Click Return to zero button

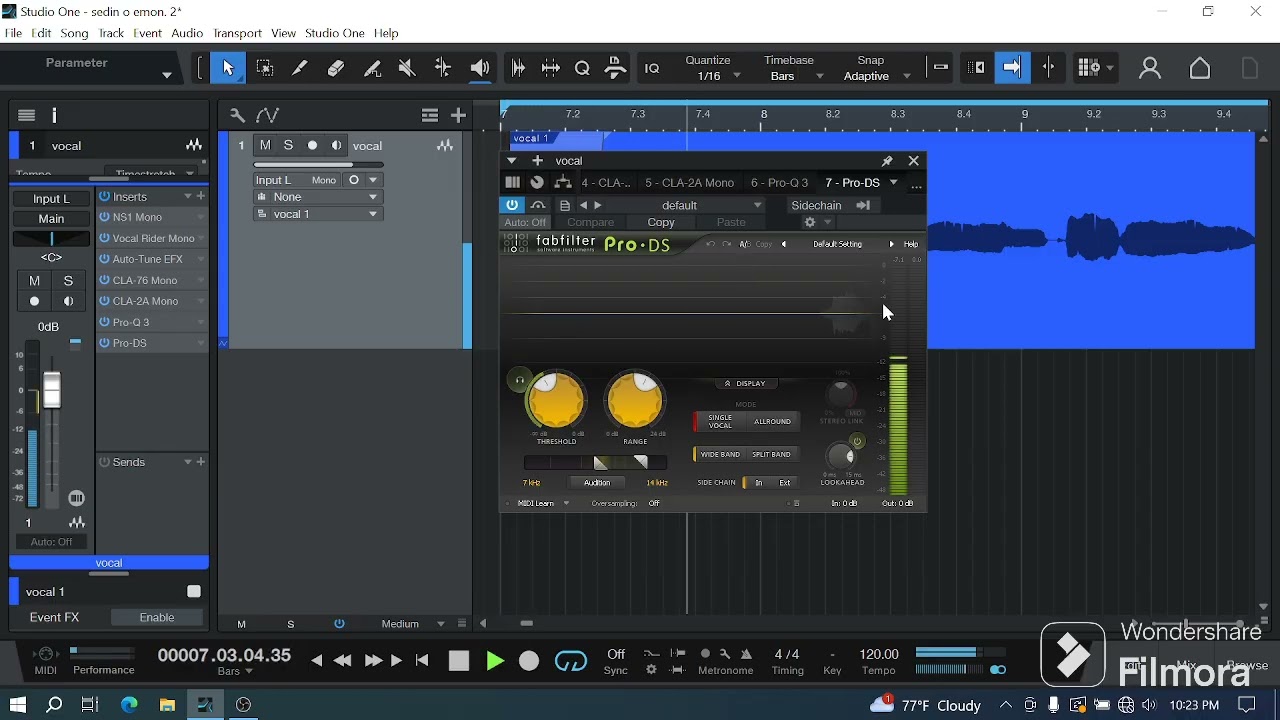[422, 661]
